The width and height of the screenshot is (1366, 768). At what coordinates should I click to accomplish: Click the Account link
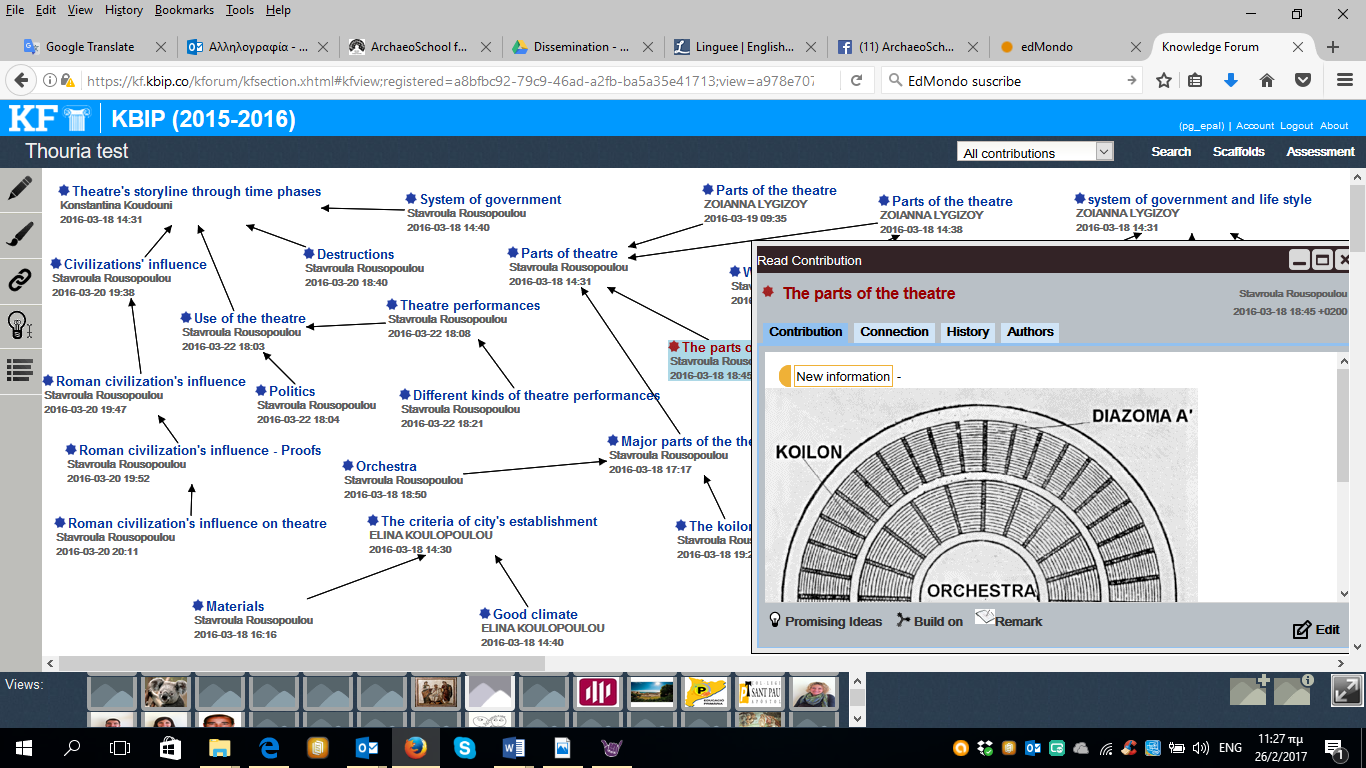pyautogui.click(x=1255, y=126)
